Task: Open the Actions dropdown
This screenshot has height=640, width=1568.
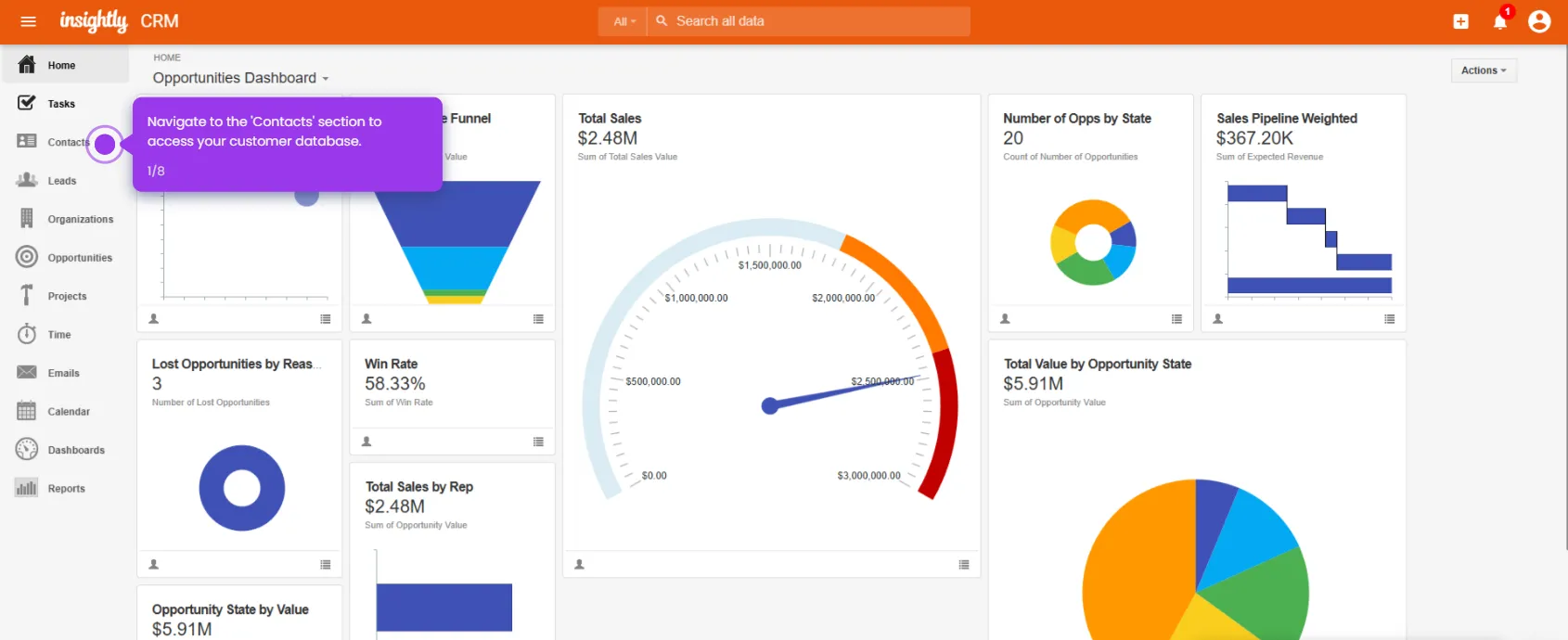Action: click(1484, 70)
